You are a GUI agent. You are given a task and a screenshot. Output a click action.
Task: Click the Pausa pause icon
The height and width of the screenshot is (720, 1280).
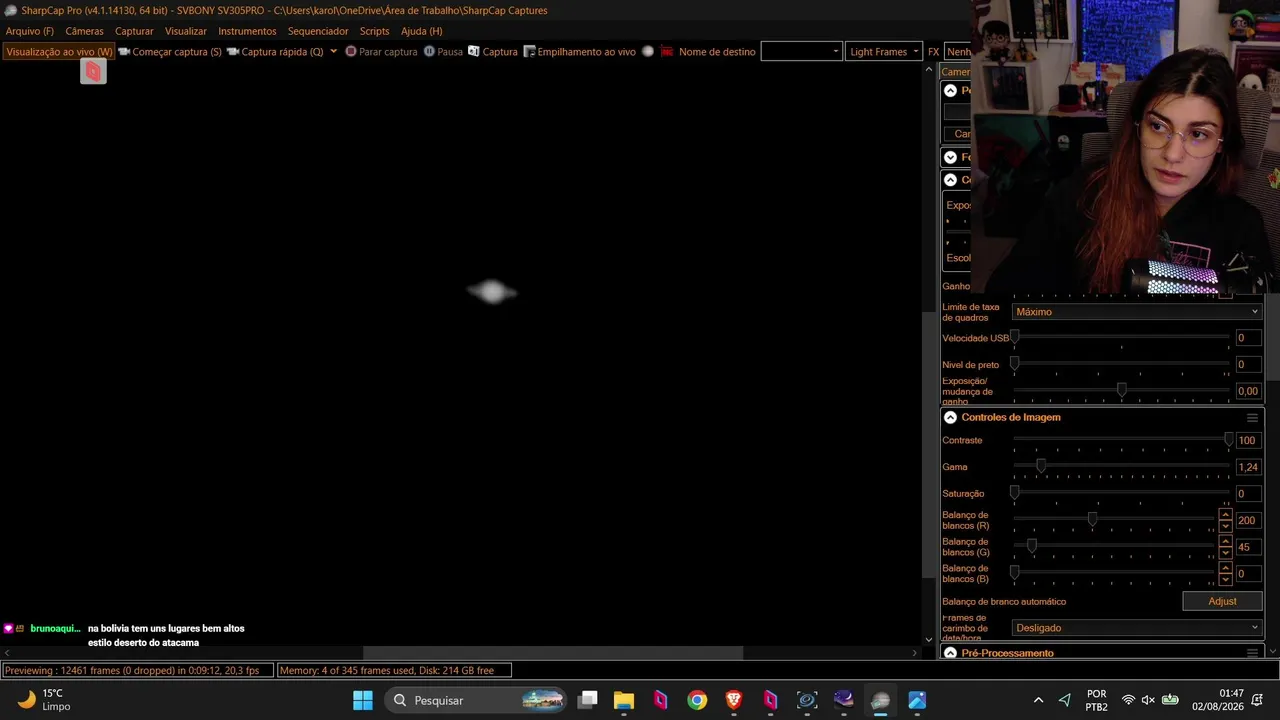[429, 51]
